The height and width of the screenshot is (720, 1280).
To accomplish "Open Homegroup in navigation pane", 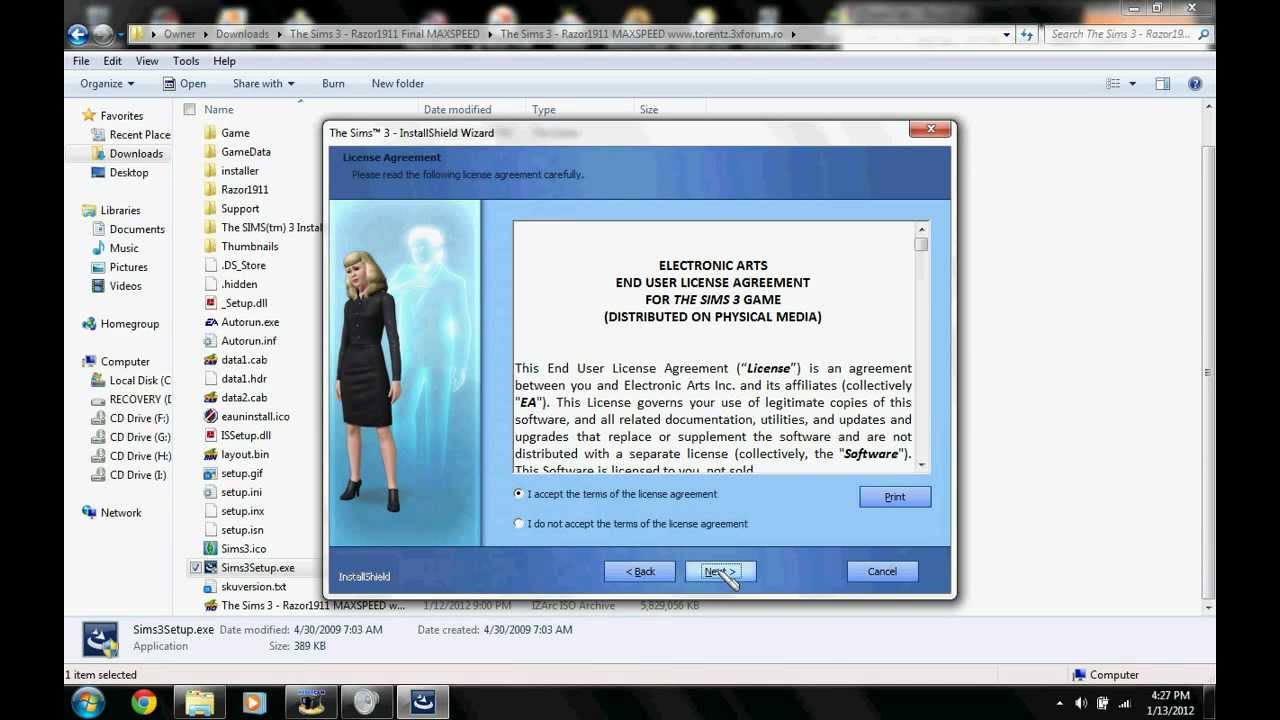I will 120,324.
